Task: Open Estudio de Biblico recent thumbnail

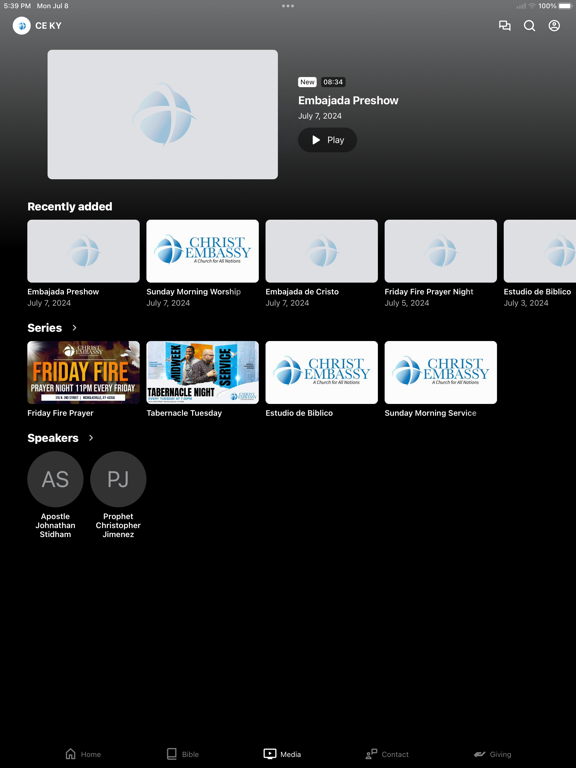Action: [540, 251]
